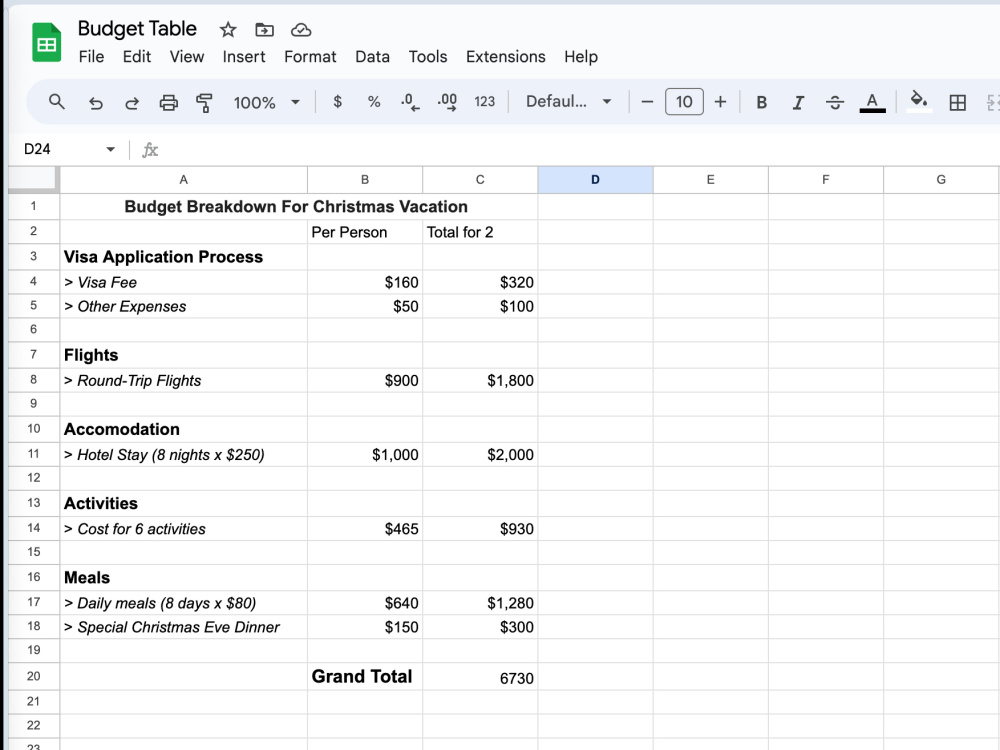Select the Grand Total label cell

tap(365, 676)
